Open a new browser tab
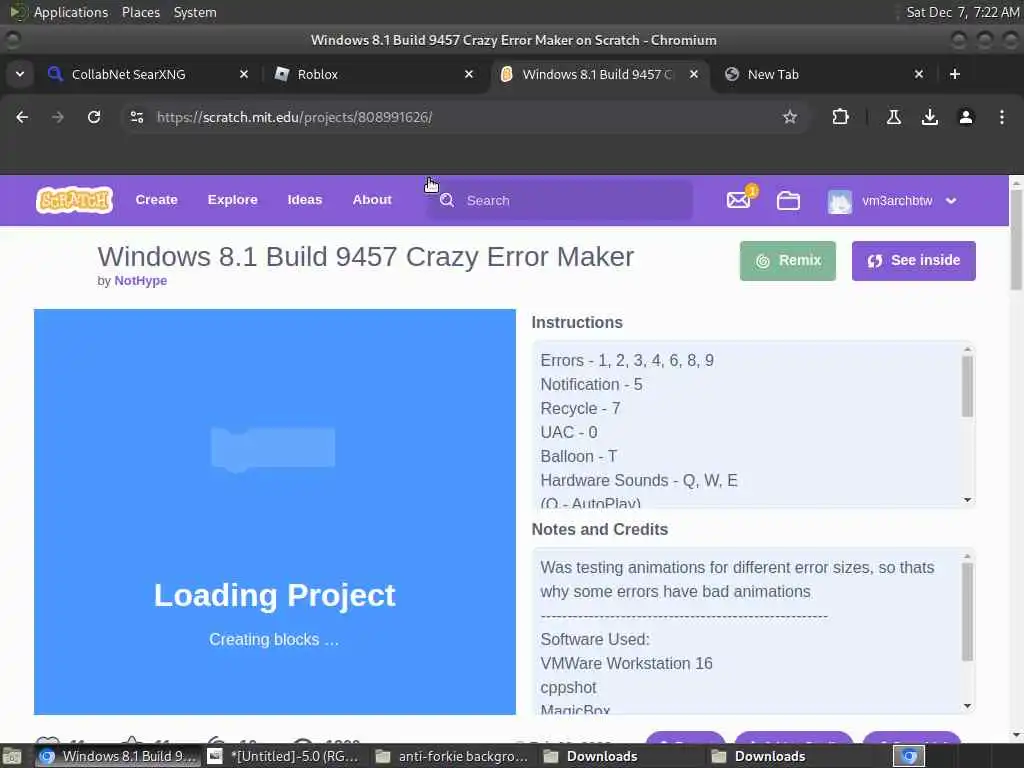Viewport: 1024px width, 768px height. click(955, 74)
